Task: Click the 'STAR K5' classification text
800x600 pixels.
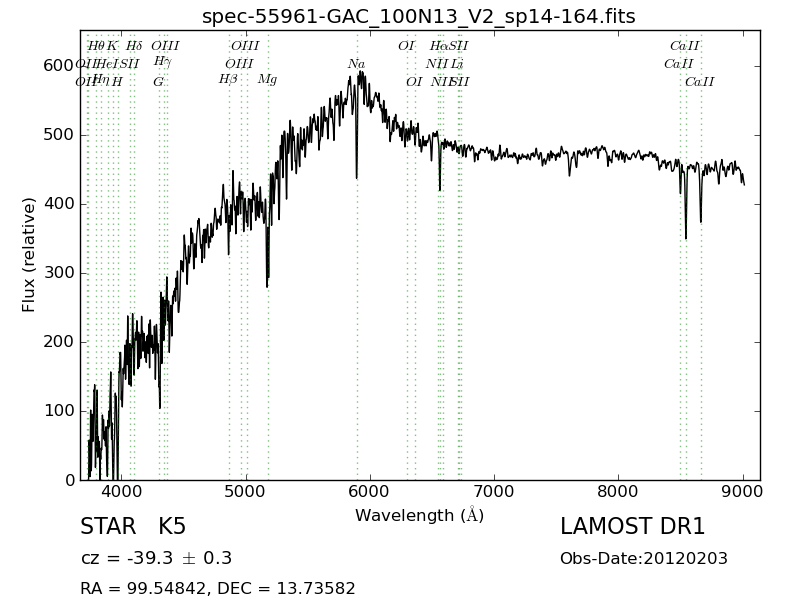Action: [133, 527]
